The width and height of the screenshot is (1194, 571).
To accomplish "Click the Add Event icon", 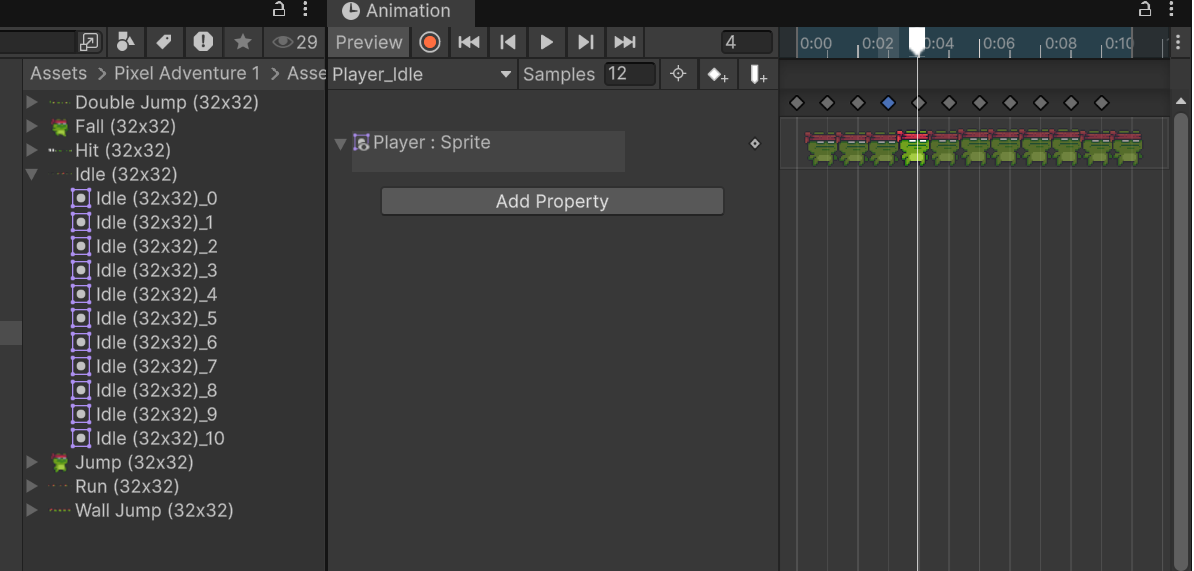I will pos(758,75).
